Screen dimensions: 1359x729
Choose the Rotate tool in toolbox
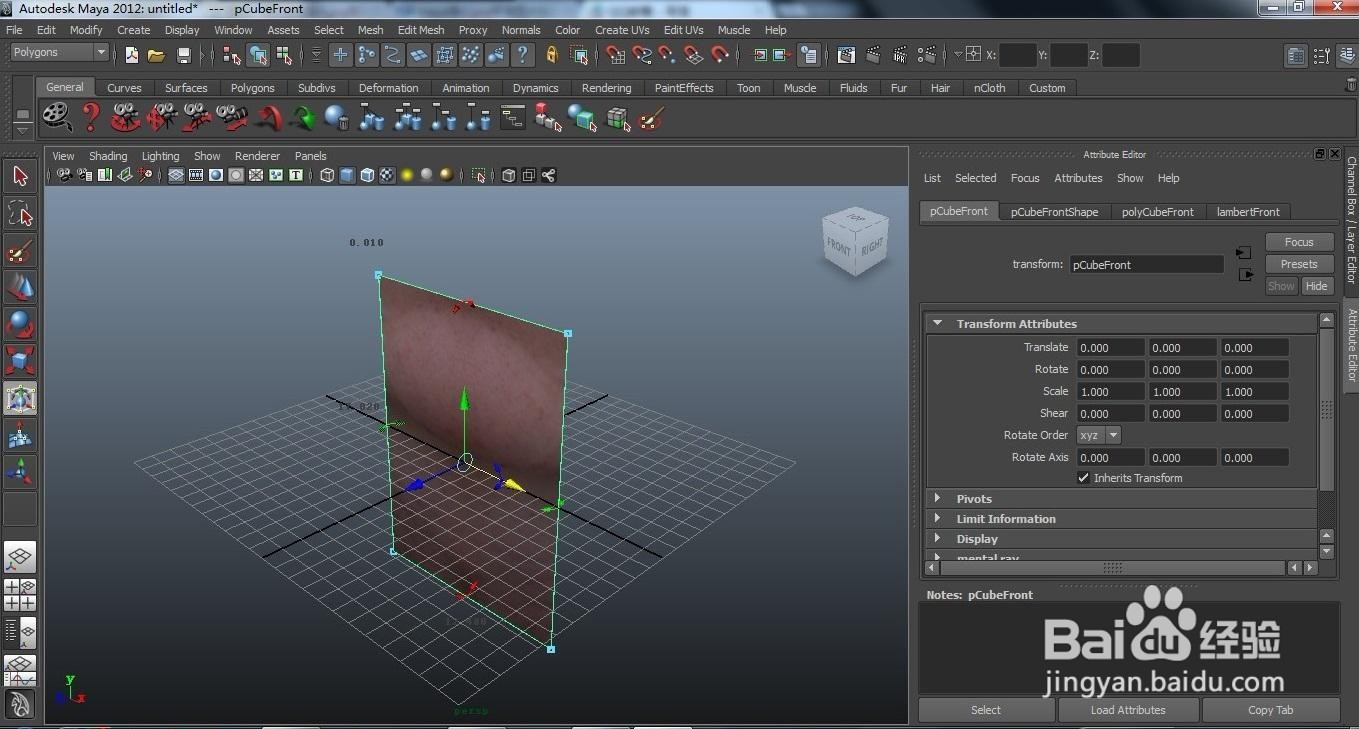coord(20,324)
